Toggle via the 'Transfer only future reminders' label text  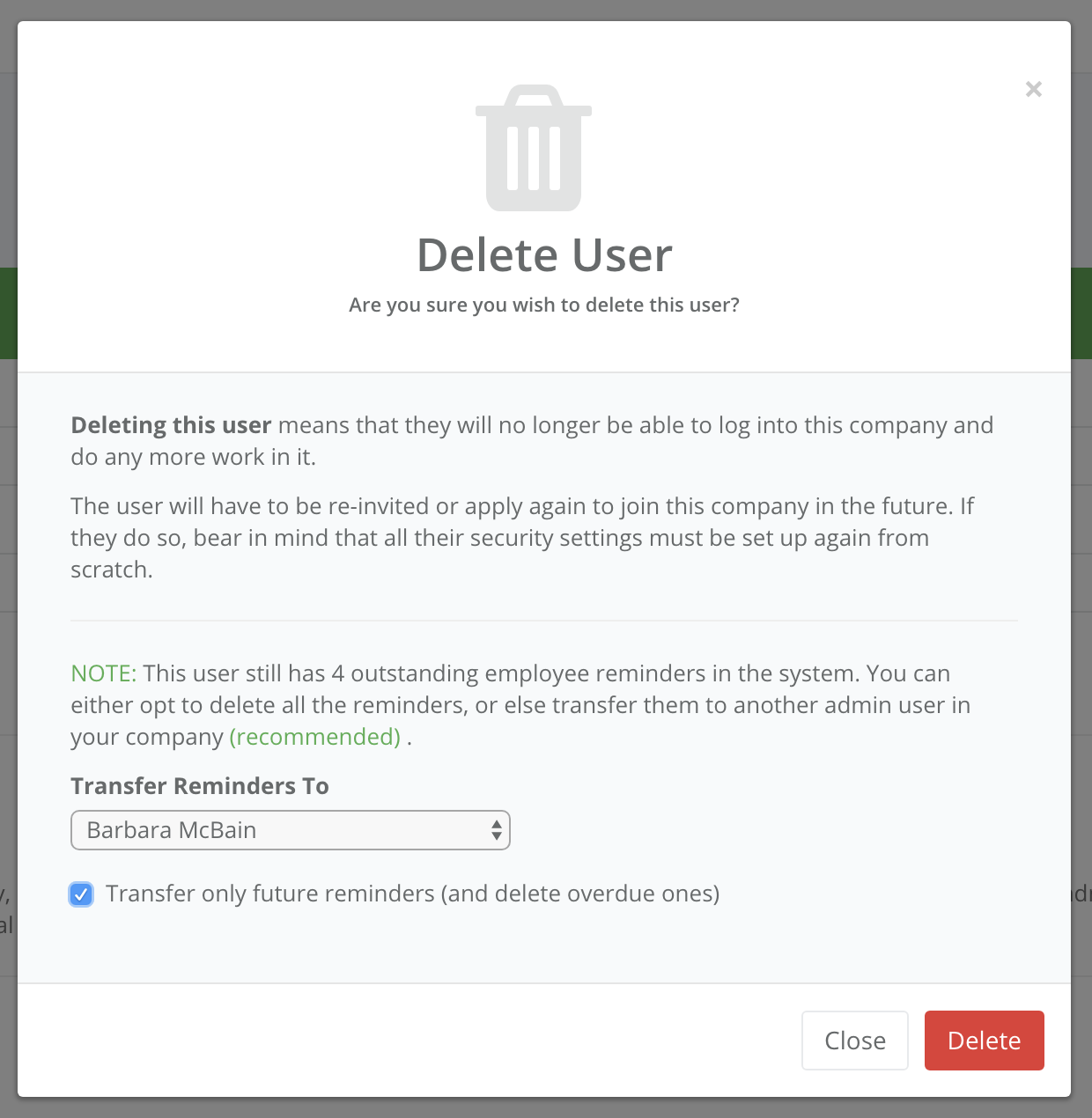[413, 894]
